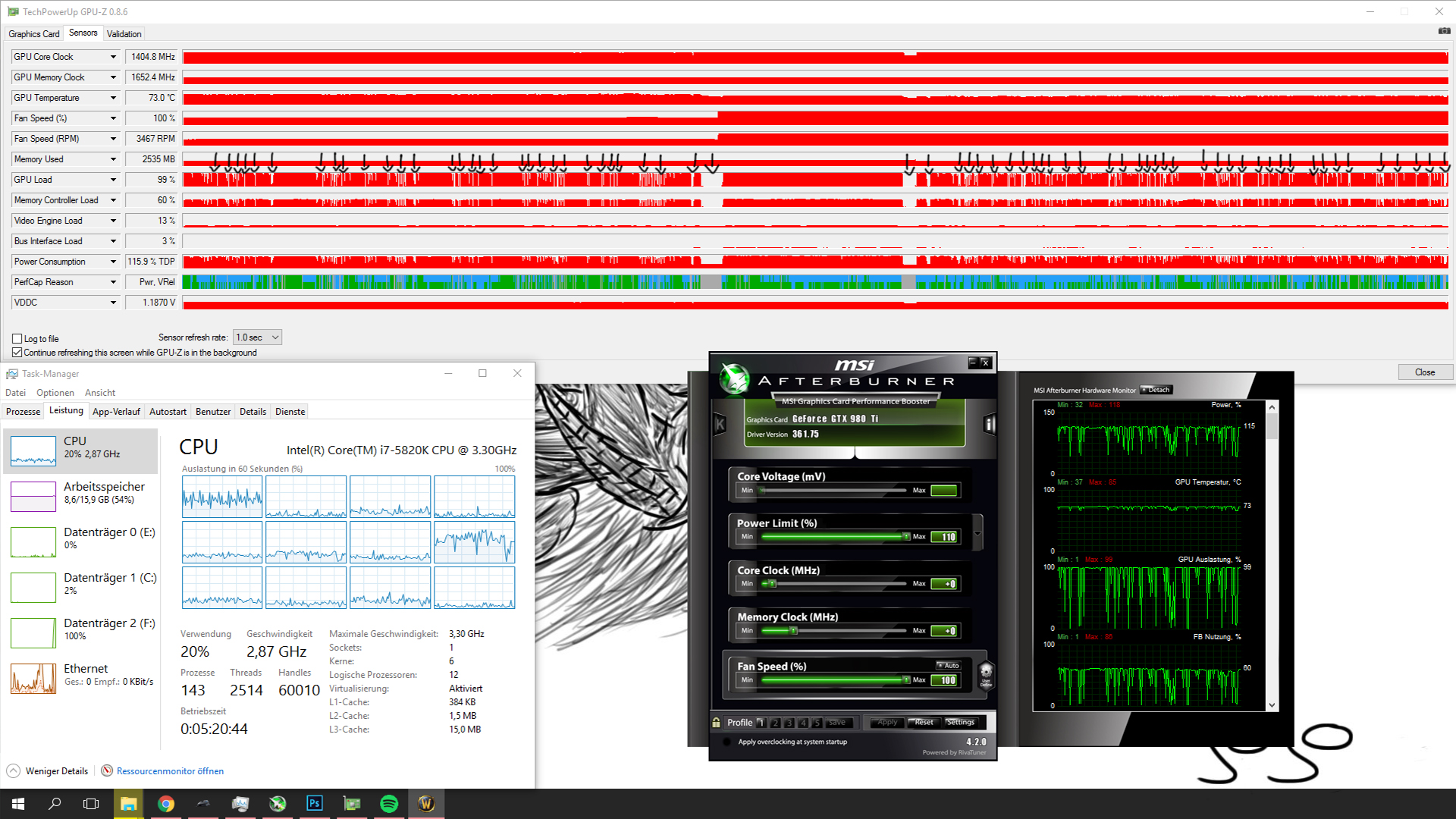The height and width of the screenshot is (819, 1456).
Task: Click the Ressourcenmonitor icon in Task Manager
Action: pos(107,771)
